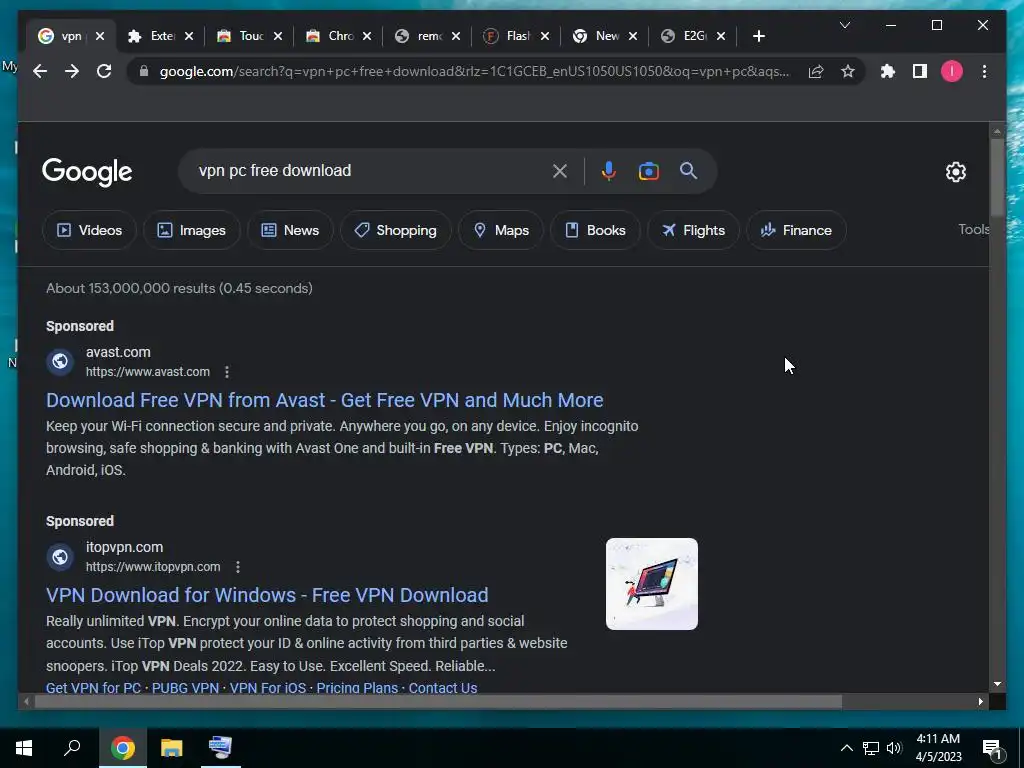Go back using the browser back arrow
The height and width of the screenshot is (768, 1024).
coord(40,71)
